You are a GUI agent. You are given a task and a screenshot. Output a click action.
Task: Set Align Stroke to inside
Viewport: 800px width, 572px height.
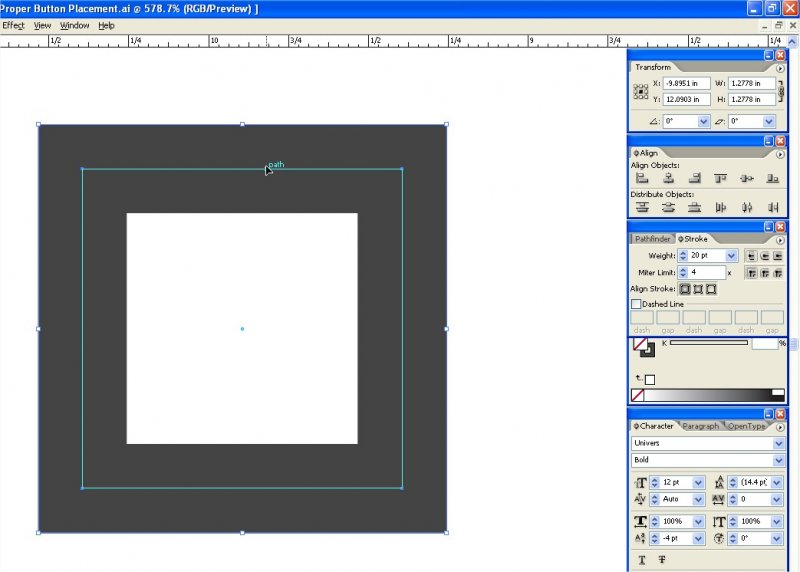click(x=698, y=289)
